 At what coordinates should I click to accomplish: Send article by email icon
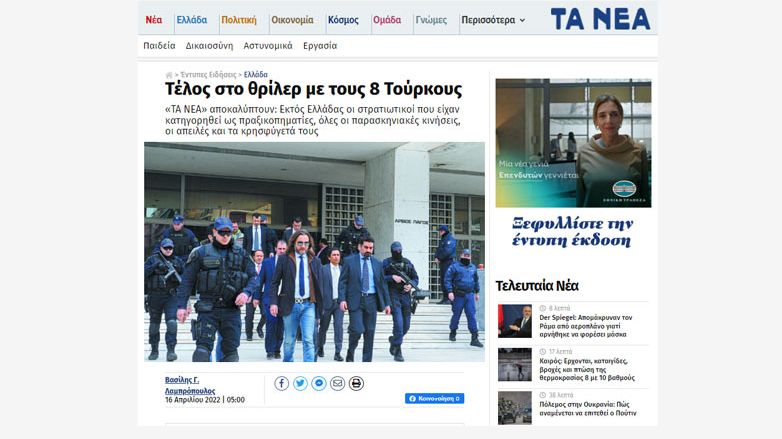338,383
